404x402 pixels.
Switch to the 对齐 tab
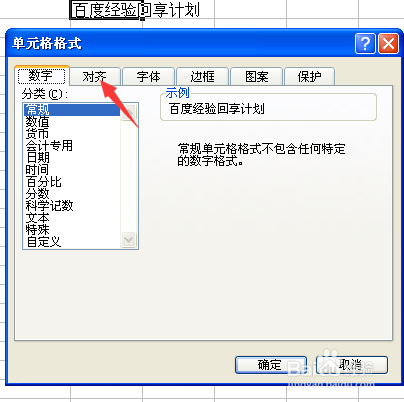click(95, 77)
